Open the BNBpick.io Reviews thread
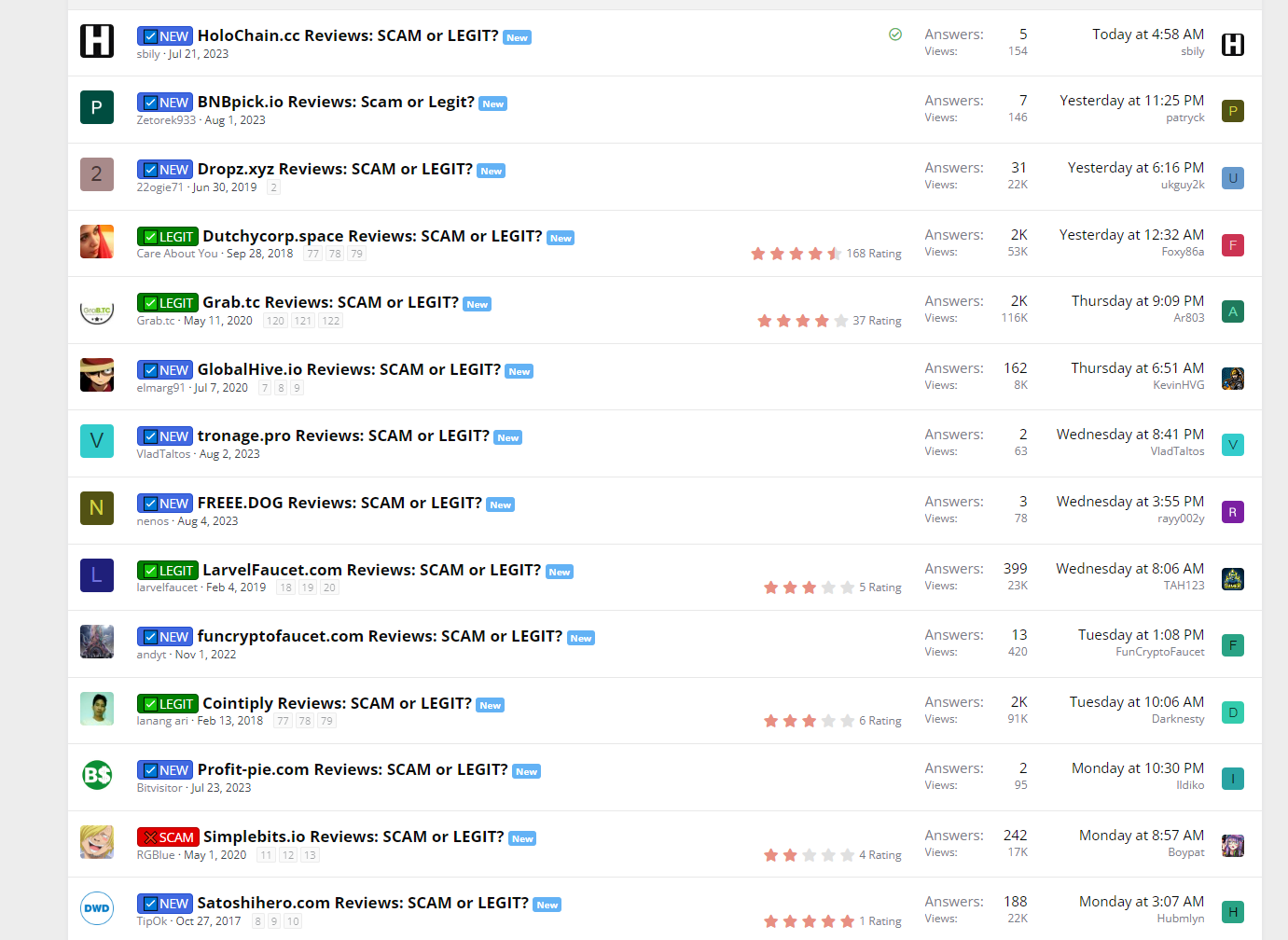1288x940 pixels. click(336, 102)
